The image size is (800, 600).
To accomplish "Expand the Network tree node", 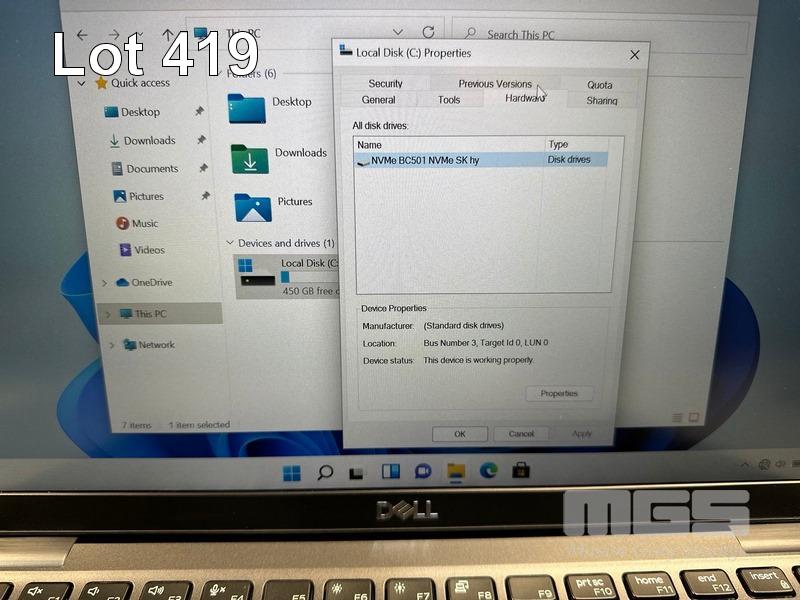I will click(110, 345).
